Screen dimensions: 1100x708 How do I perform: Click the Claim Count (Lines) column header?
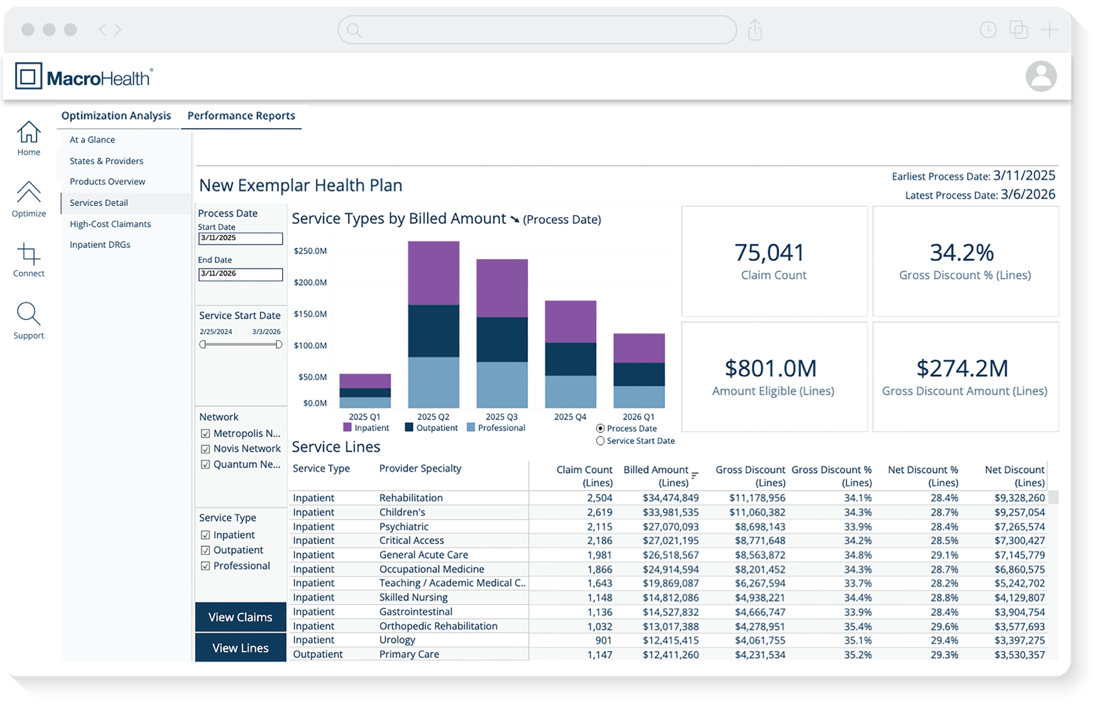click(584, 476)
